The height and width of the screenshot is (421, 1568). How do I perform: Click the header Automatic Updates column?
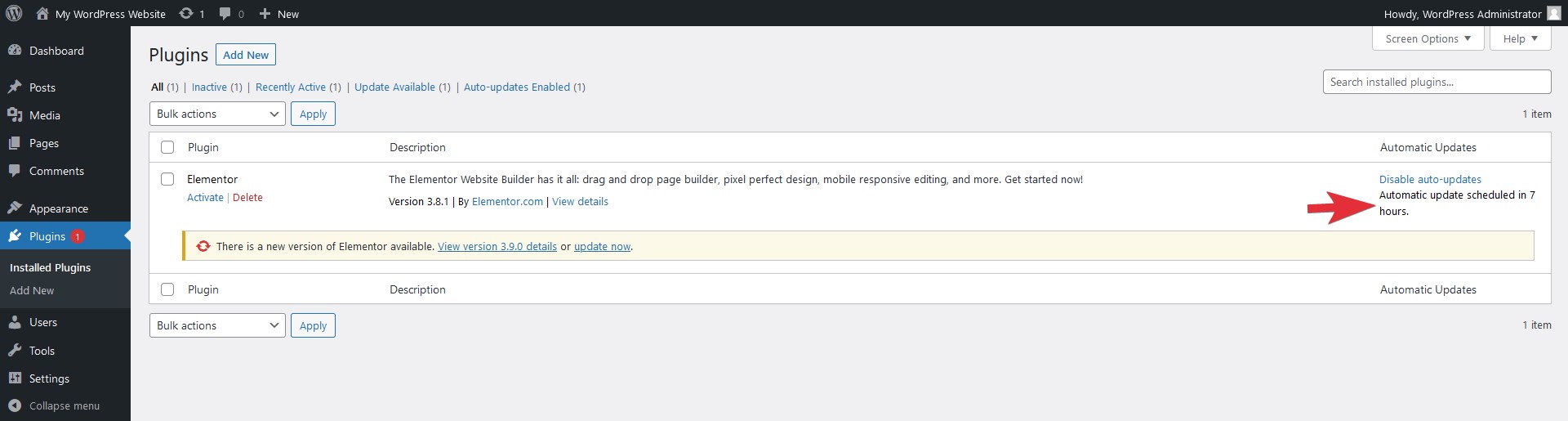coord(1428,147)
